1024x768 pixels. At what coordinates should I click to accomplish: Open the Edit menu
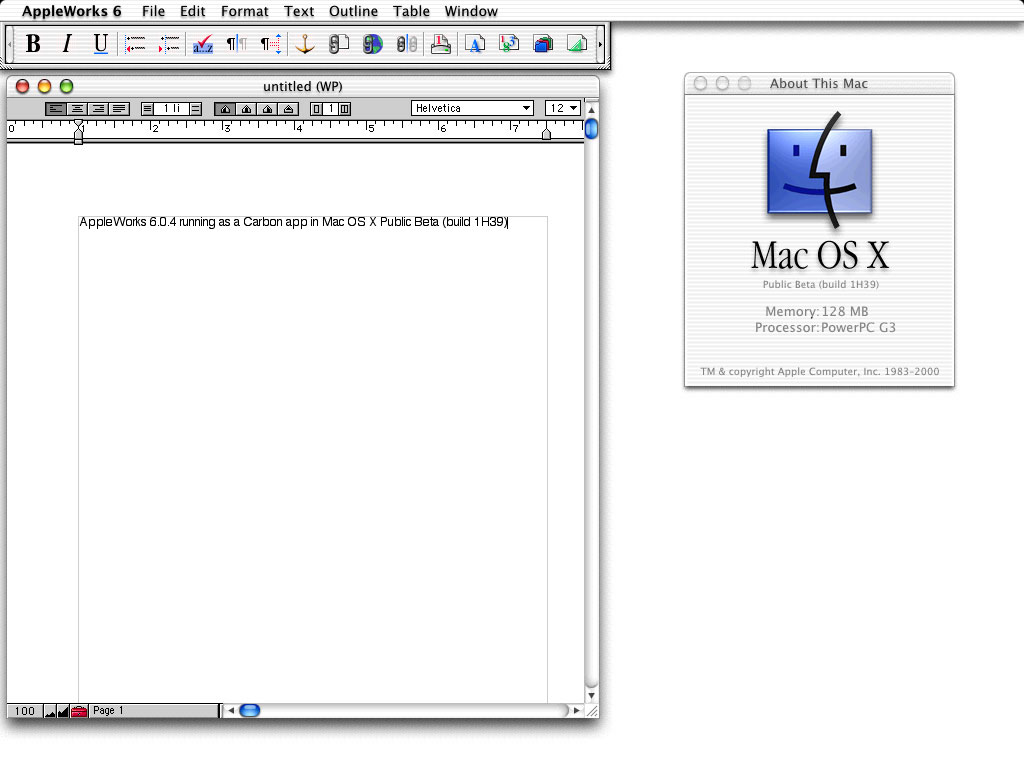tap(193, 11)
